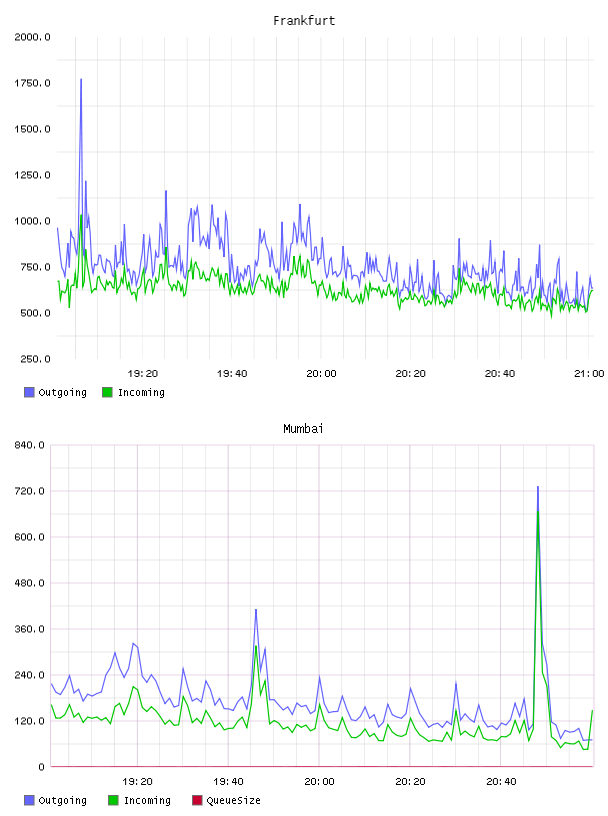The height and width of the screenshot is (816, 608).
Task: Click the 20:20 time label under Frankfurt chart
Action: click(410, 374)
